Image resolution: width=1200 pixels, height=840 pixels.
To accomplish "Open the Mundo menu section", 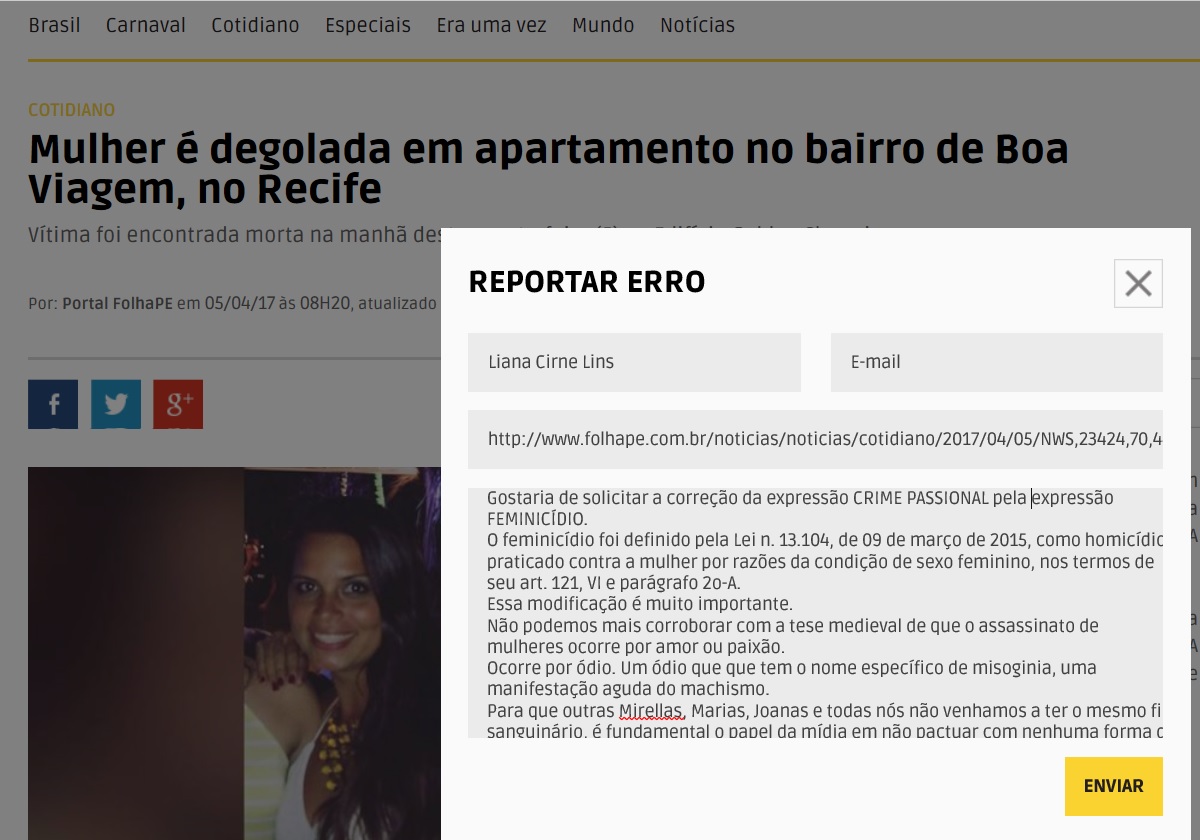I will 603,25.
